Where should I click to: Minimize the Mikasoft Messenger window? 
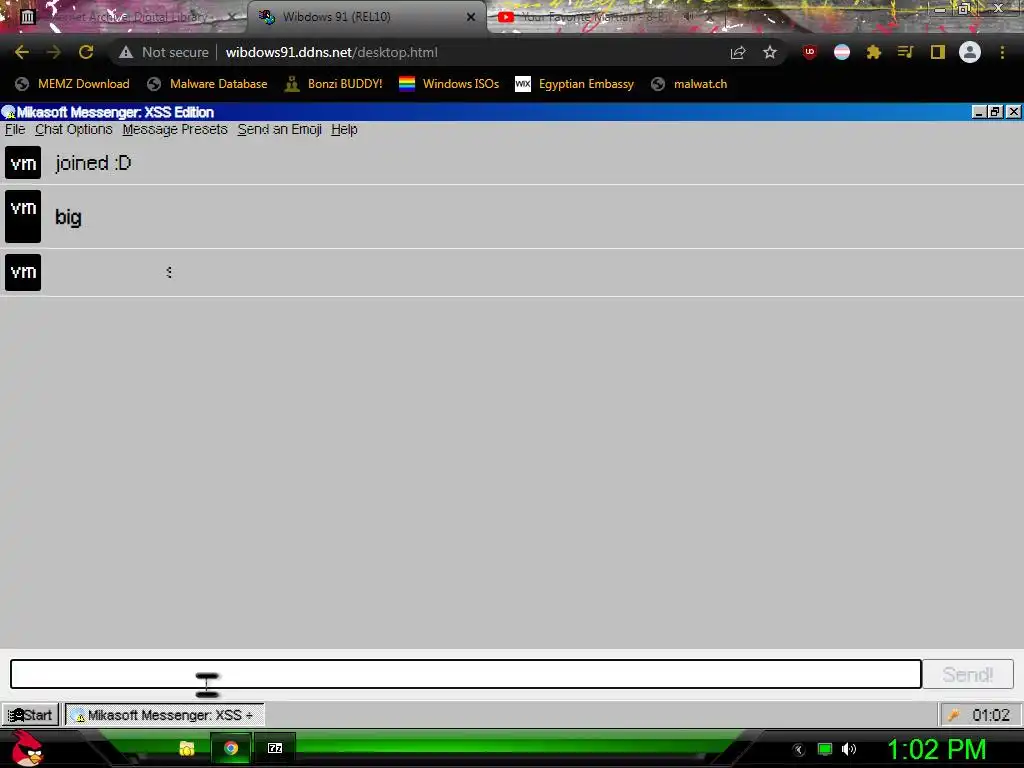[978, 112]
